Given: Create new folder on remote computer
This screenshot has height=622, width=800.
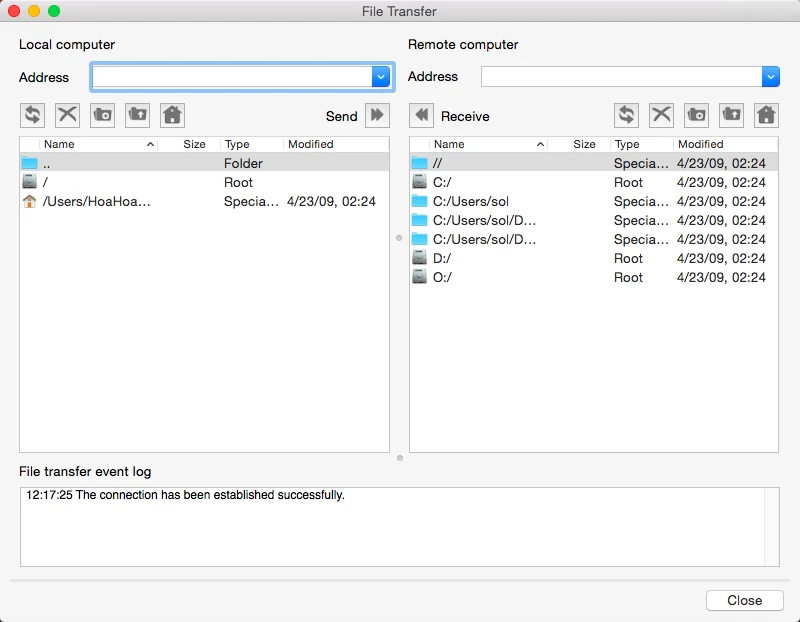Looking at the screenshot, I should pos(696,115).
